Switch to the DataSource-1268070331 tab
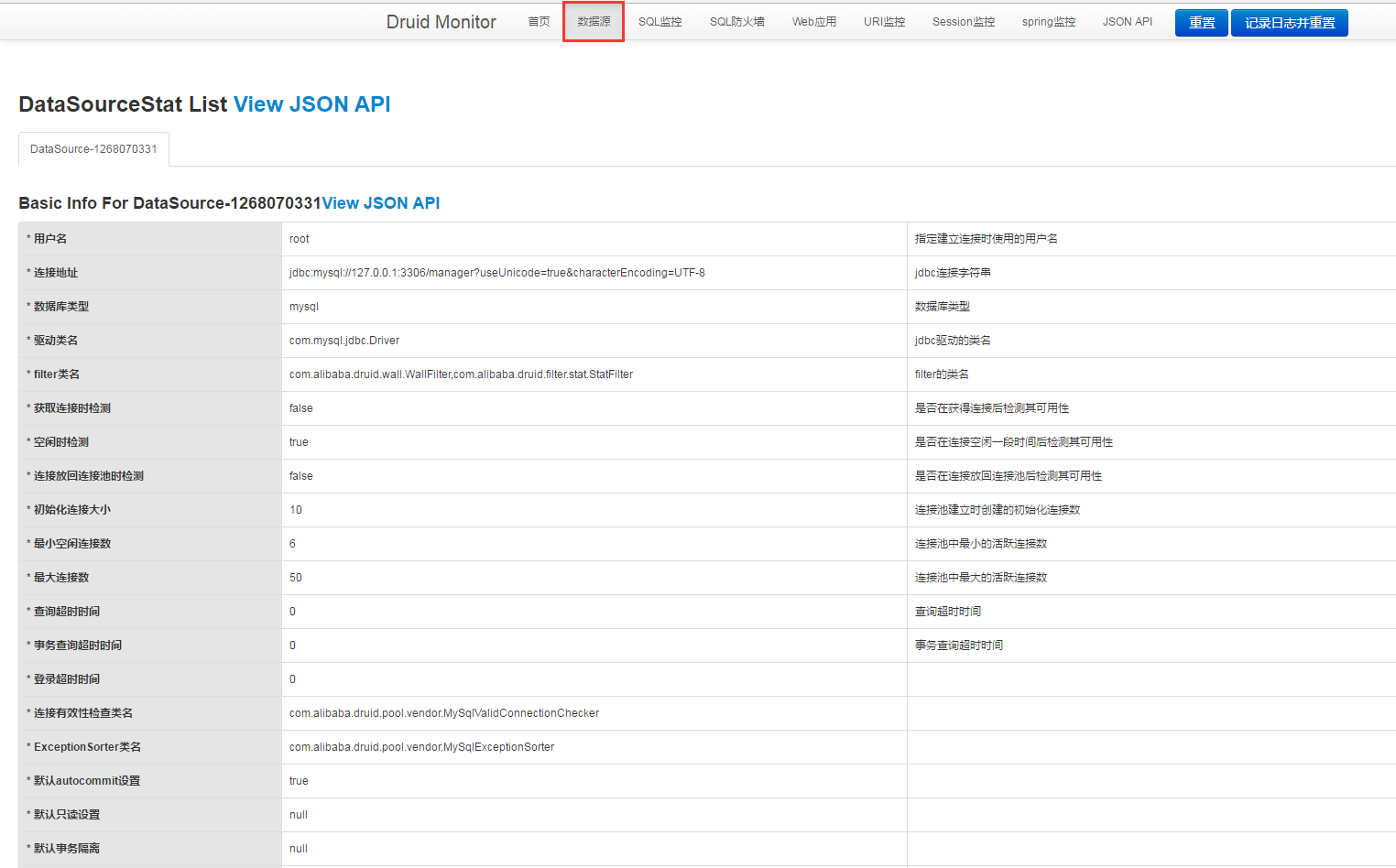Image resolution: width=1396 pixels, height=868 pixels. 93,148
